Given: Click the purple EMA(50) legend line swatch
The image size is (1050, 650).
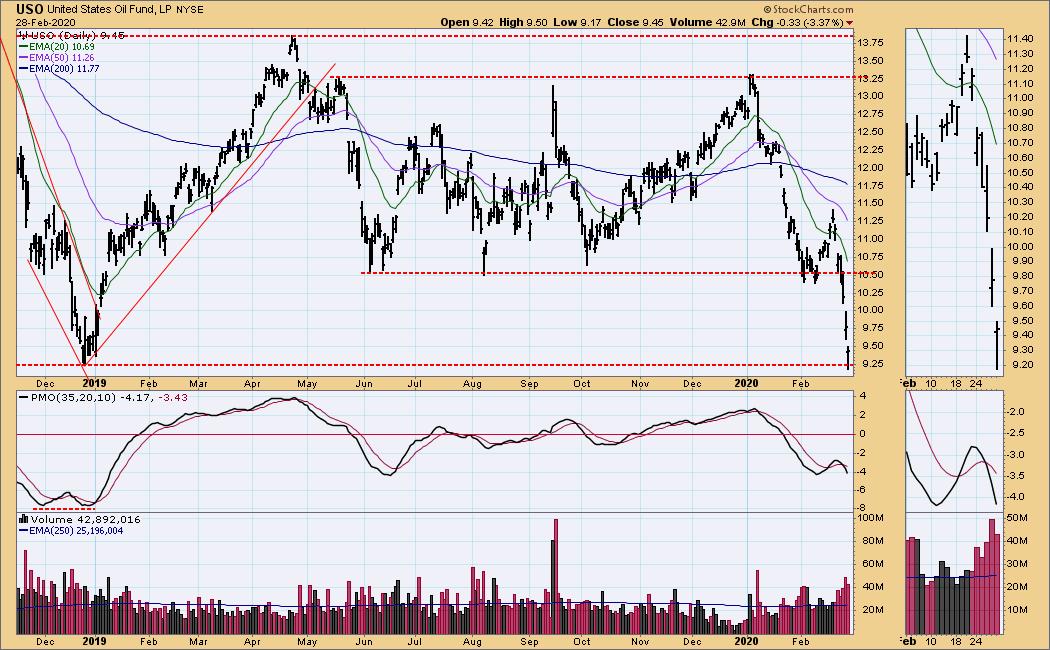Looking at the screenshot, I should (23, 58).
